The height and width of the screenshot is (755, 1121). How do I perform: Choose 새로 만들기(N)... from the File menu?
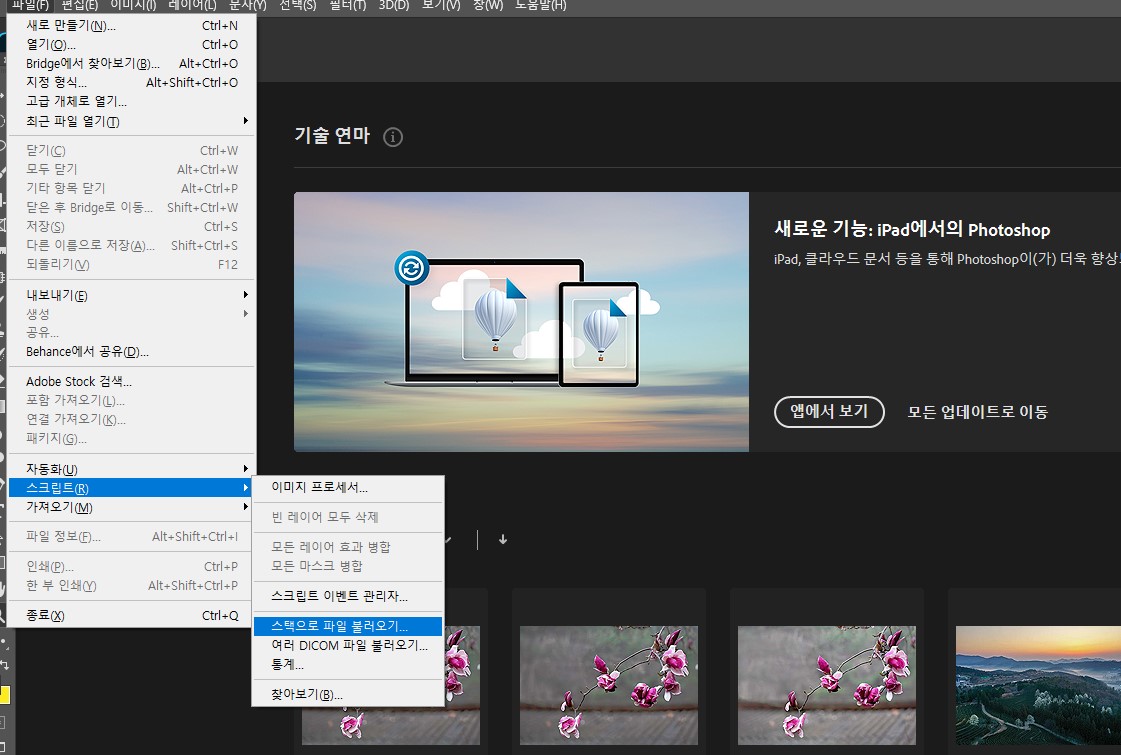coord(132,26)
